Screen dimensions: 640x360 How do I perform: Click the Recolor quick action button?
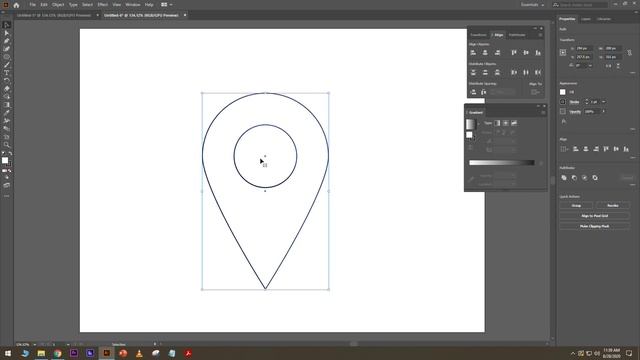pos(613,205)
